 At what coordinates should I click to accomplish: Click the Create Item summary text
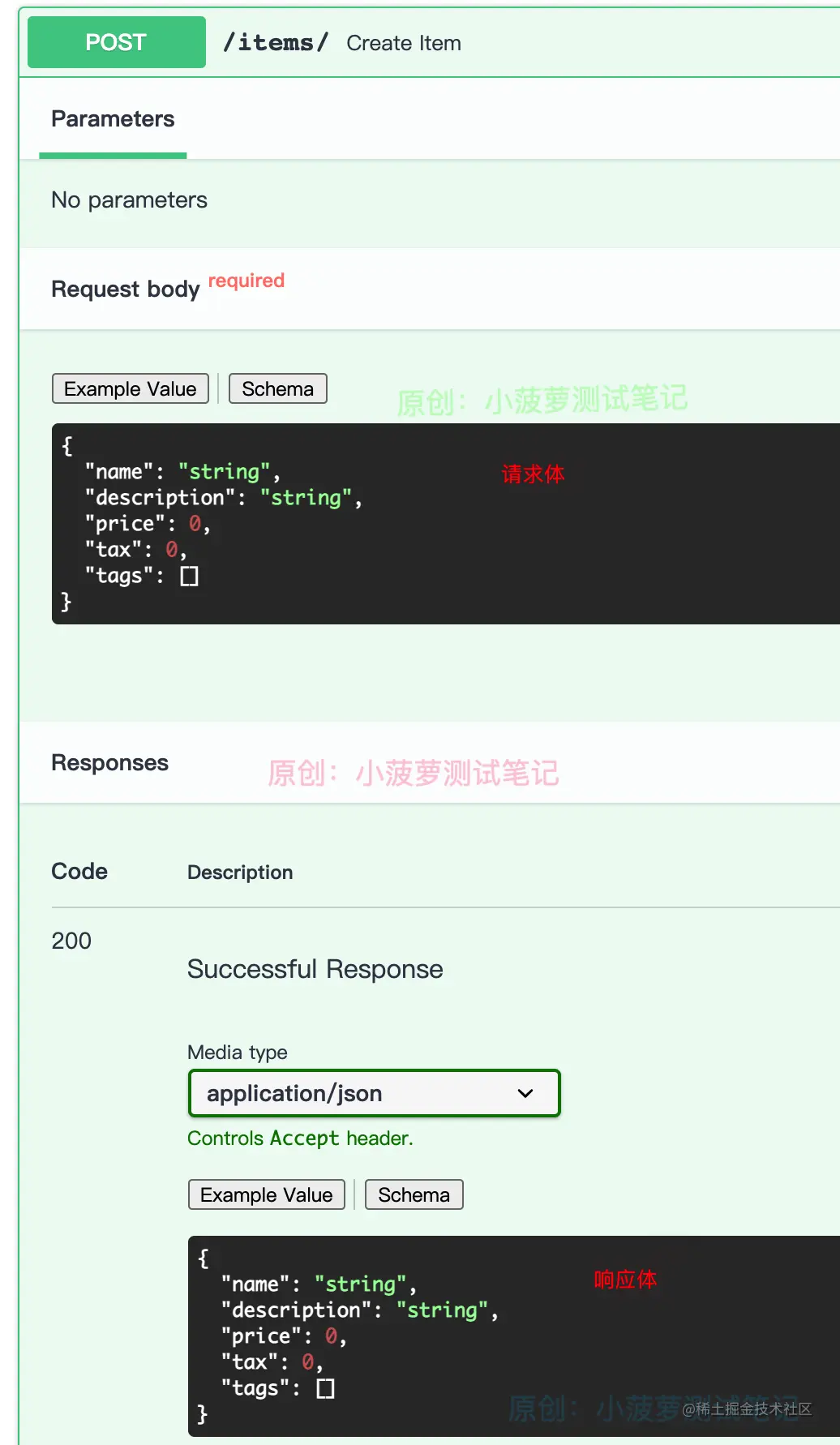[404, 43]
